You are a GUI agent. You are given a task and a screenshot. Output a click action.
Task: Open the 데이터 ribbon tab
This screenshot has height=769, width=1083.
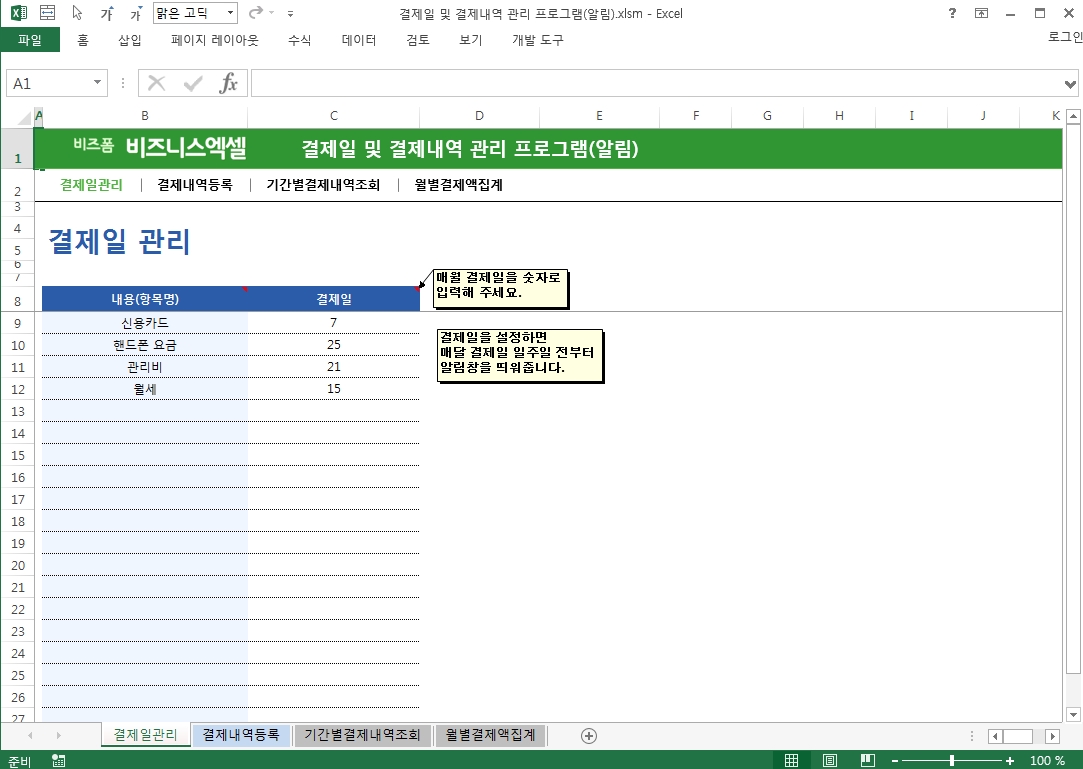point(359,40)
